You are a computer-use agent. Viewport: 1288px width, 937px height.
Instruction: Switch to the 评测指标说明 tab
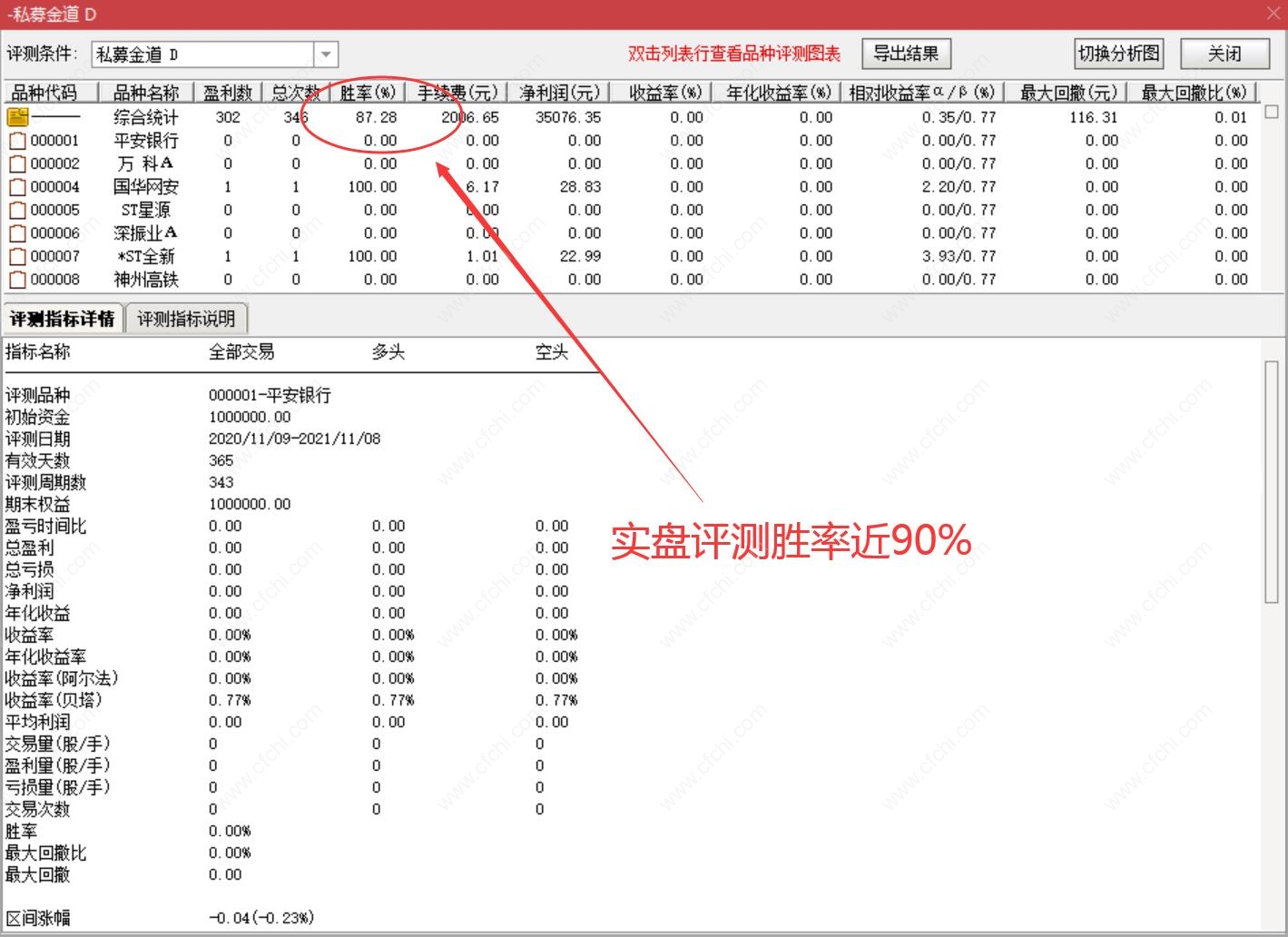(x=186, y=319)
